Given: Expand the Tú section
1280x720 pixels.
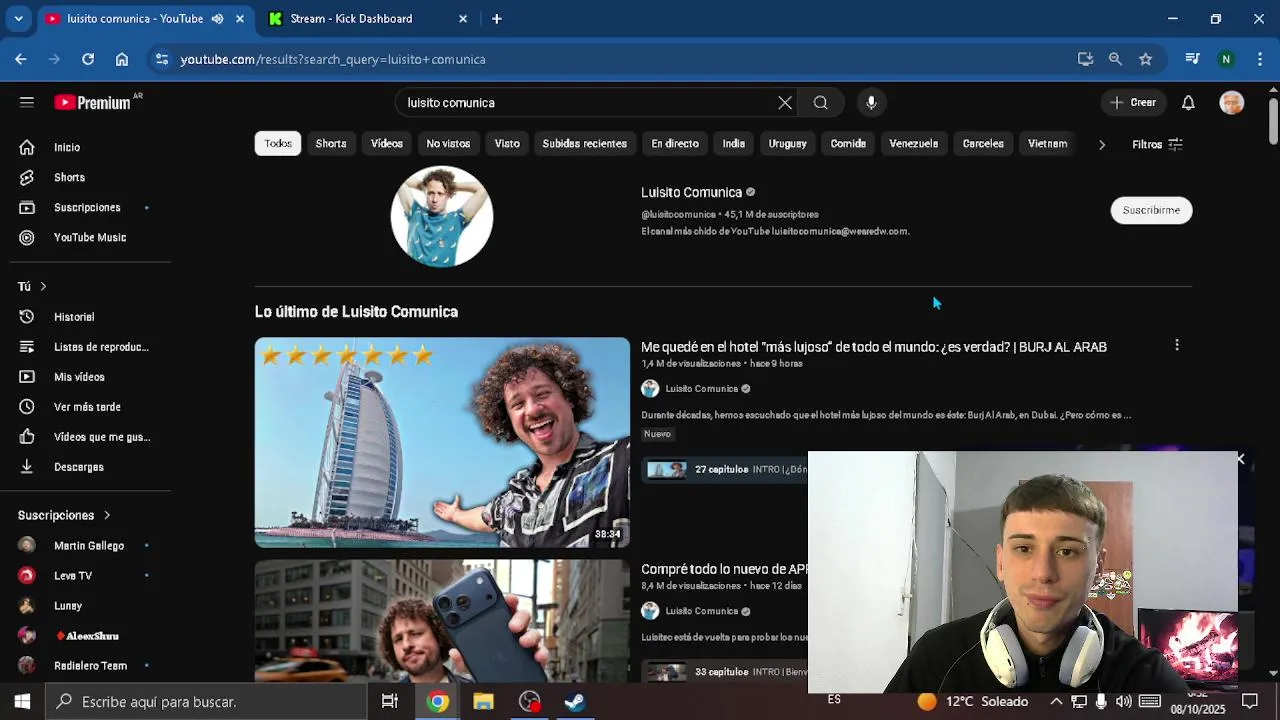Looking at the screenshot, I should coord(32,286).
